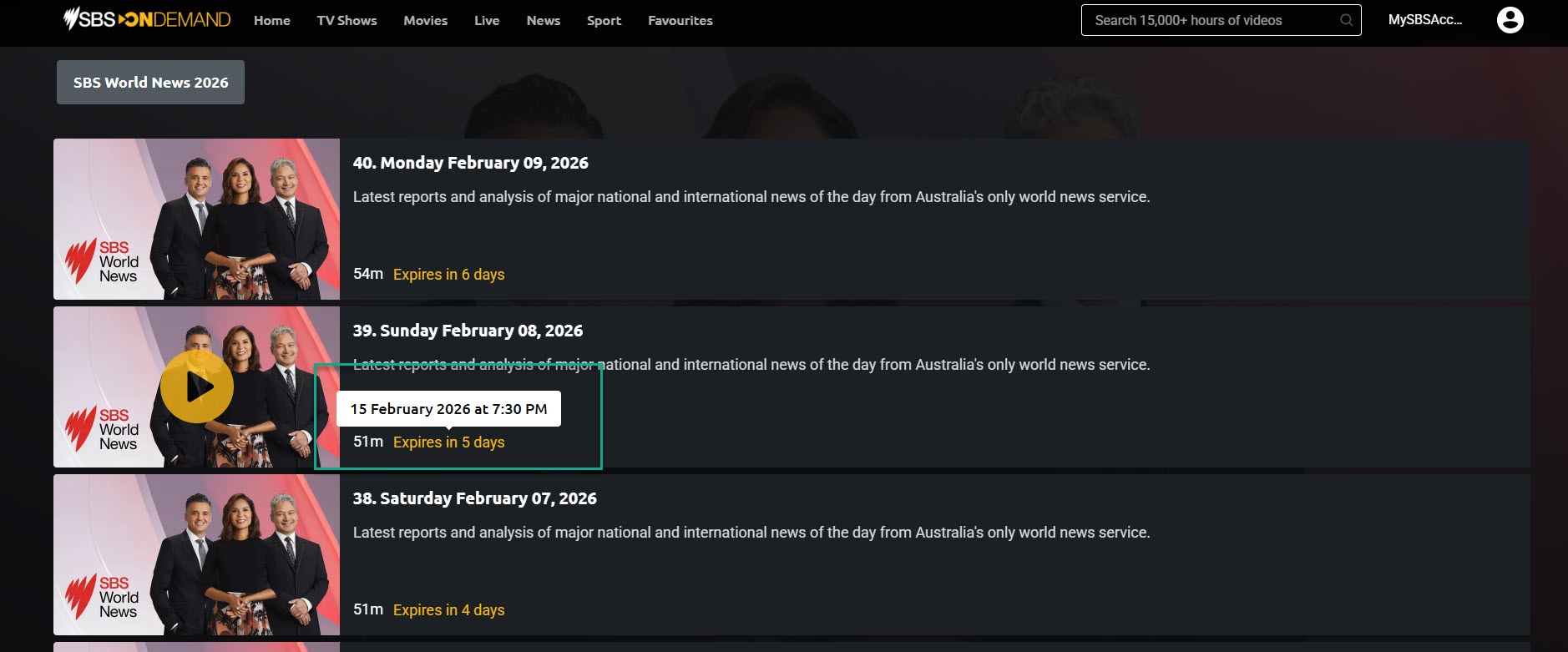The image size is (1568, 652).
Task: Select title '39. Sunday February 08, 2026'
Action: click(x=468, y=331)
